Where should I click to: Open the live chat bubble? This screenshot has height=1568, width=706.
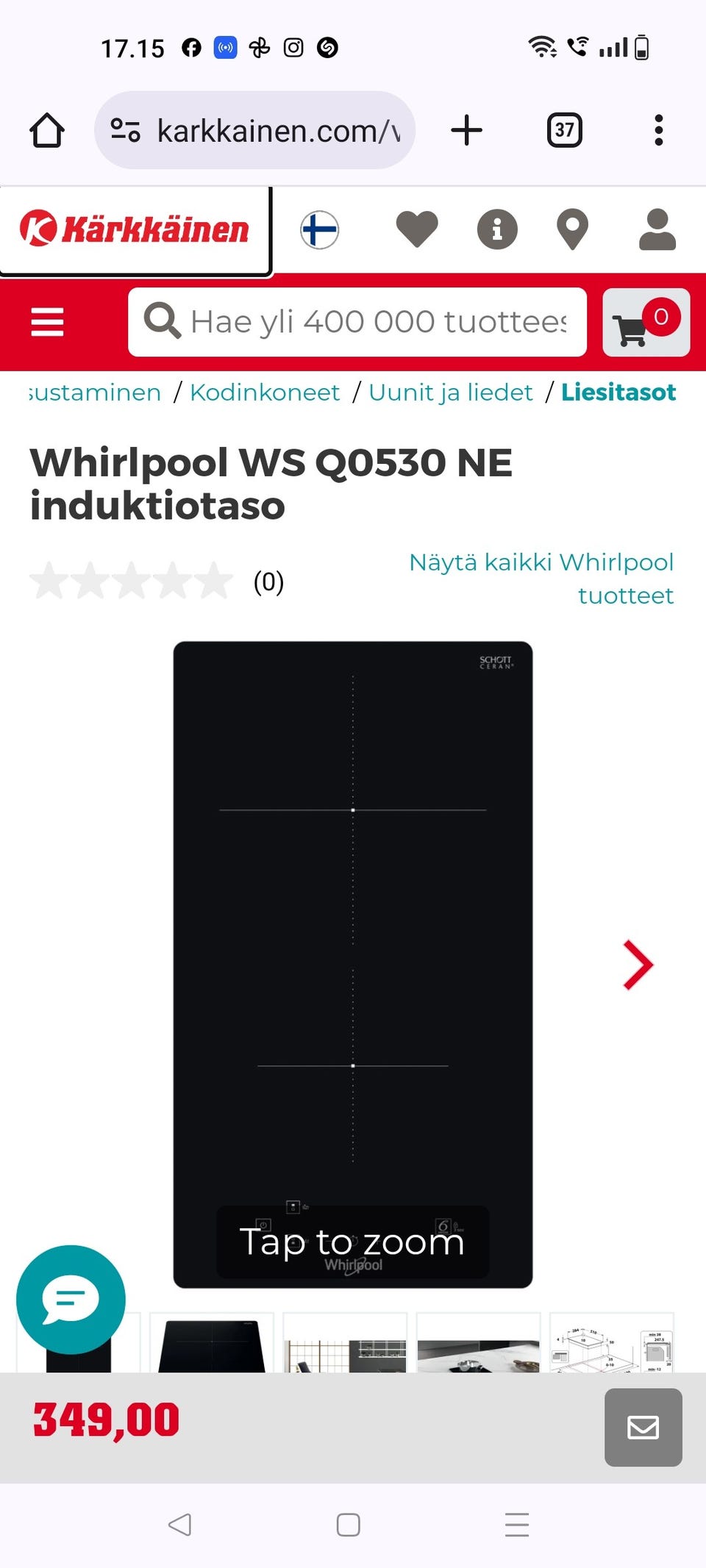point(71,1299)
